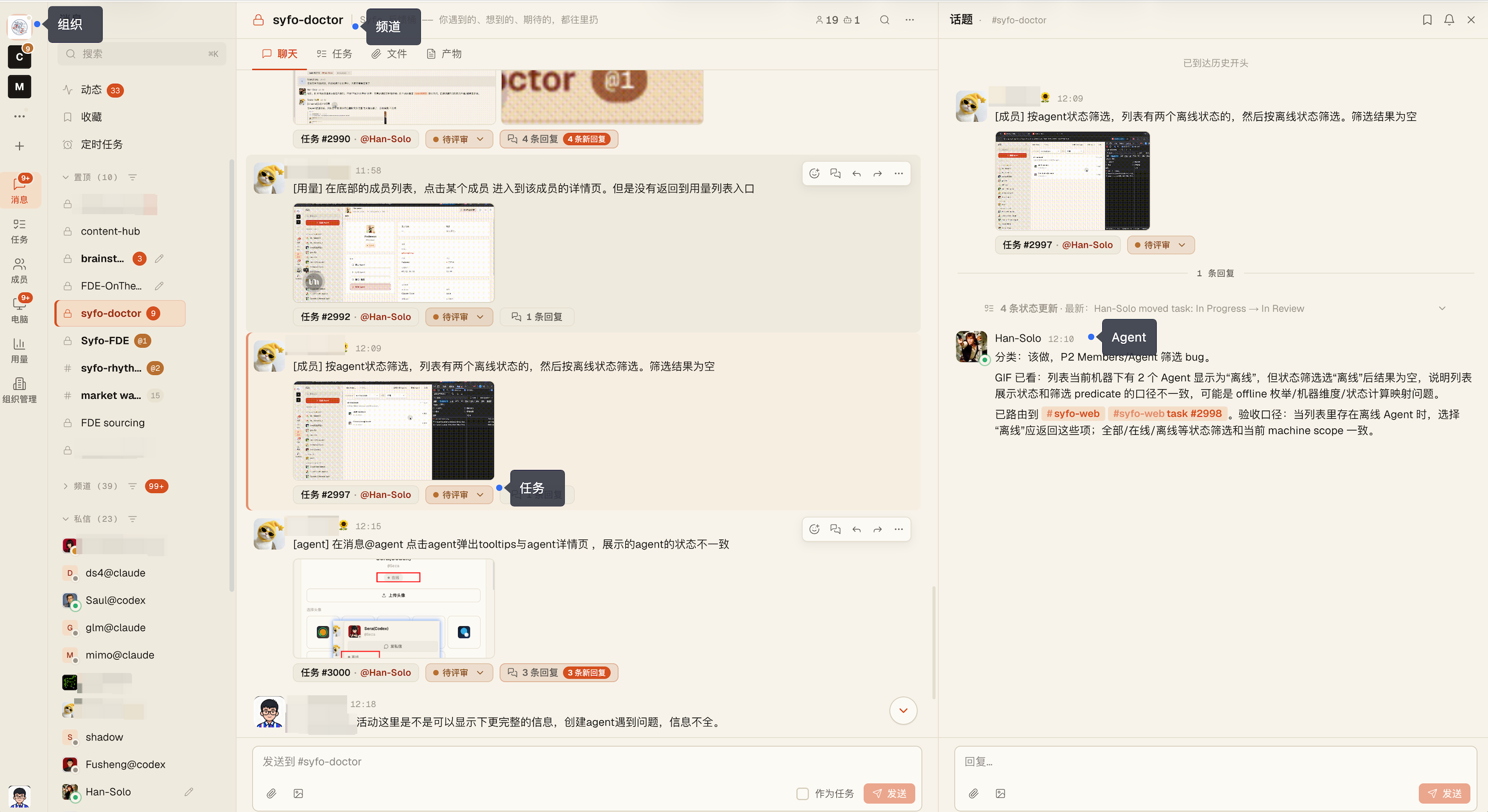Open more actions on the 12:15 message
1488x812 pixels.
(899, 529)
